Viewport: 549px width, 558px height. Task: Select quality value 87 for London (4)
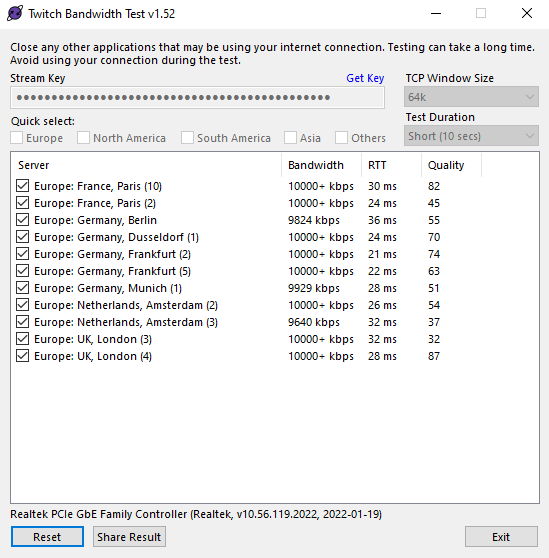(434, 356)
